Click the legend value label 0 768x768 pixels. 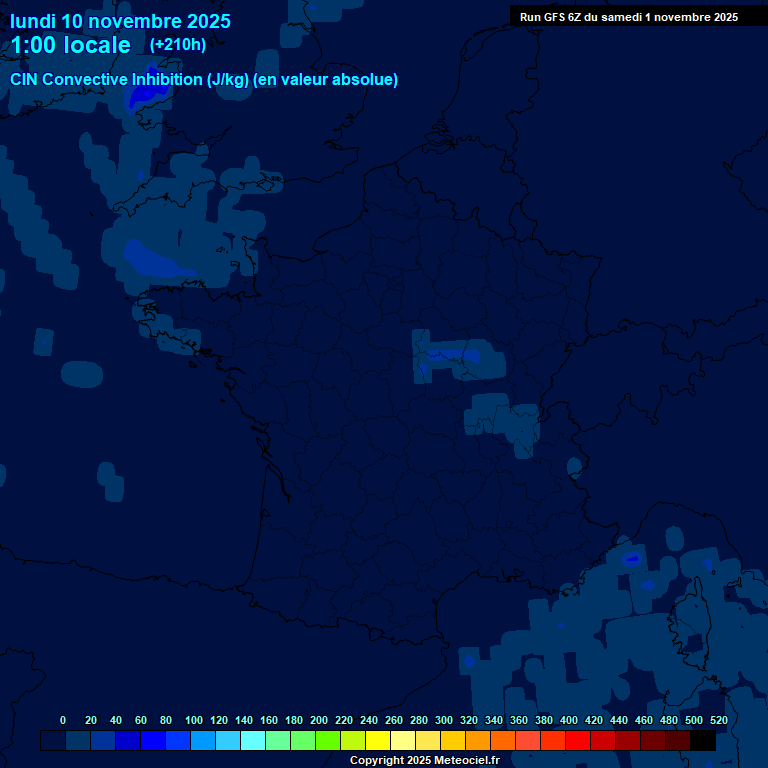(x=63, y=720)
